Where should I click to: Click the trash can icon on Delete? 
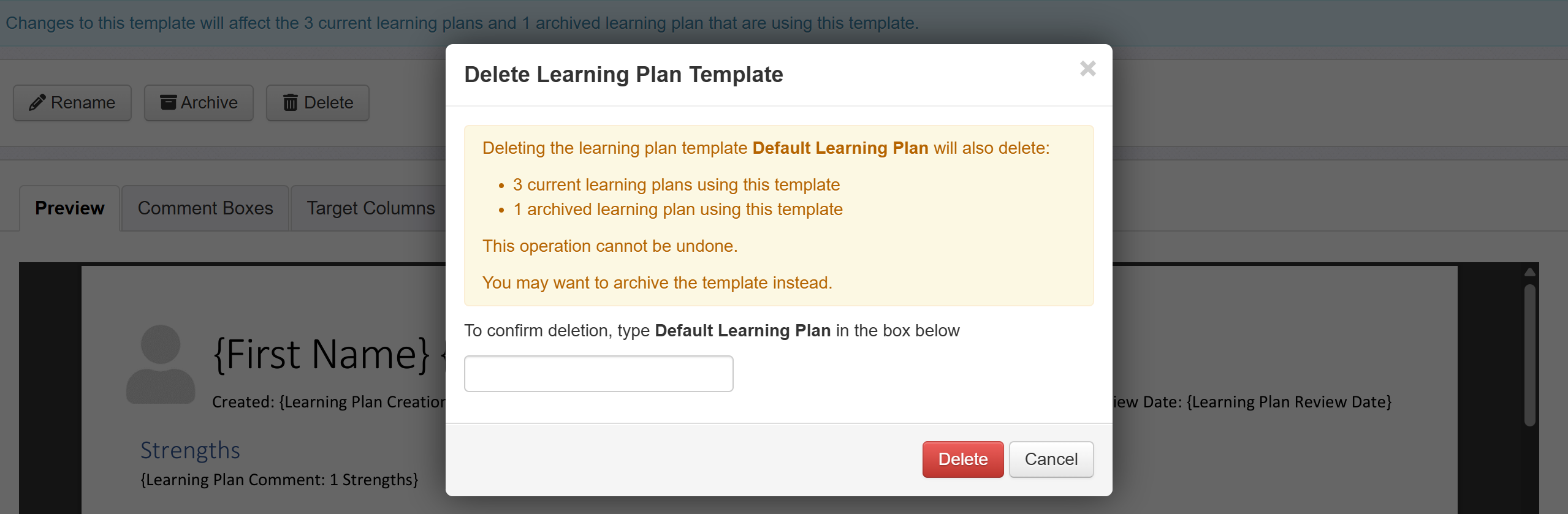[x=291, y=102]
